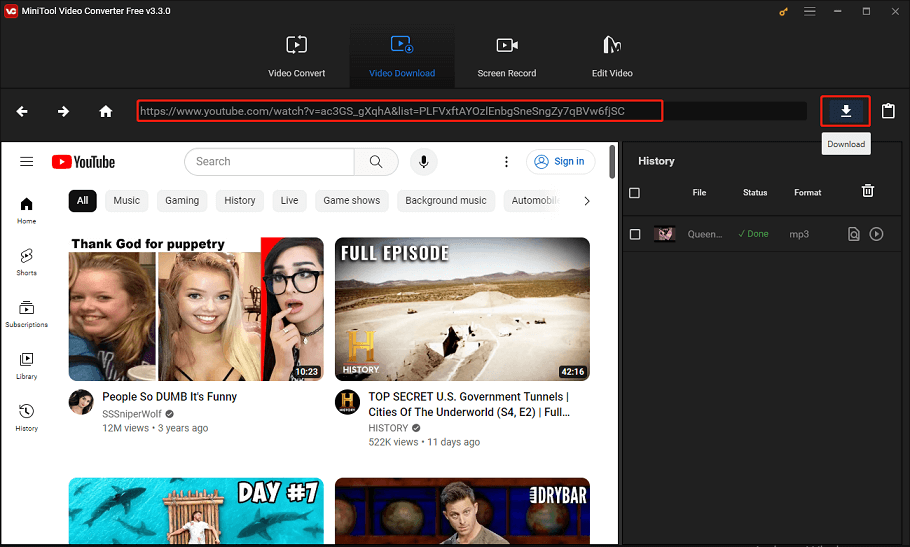
Task: Open Shorts in YouTube sidebar
Action: [x=27, y=262]
